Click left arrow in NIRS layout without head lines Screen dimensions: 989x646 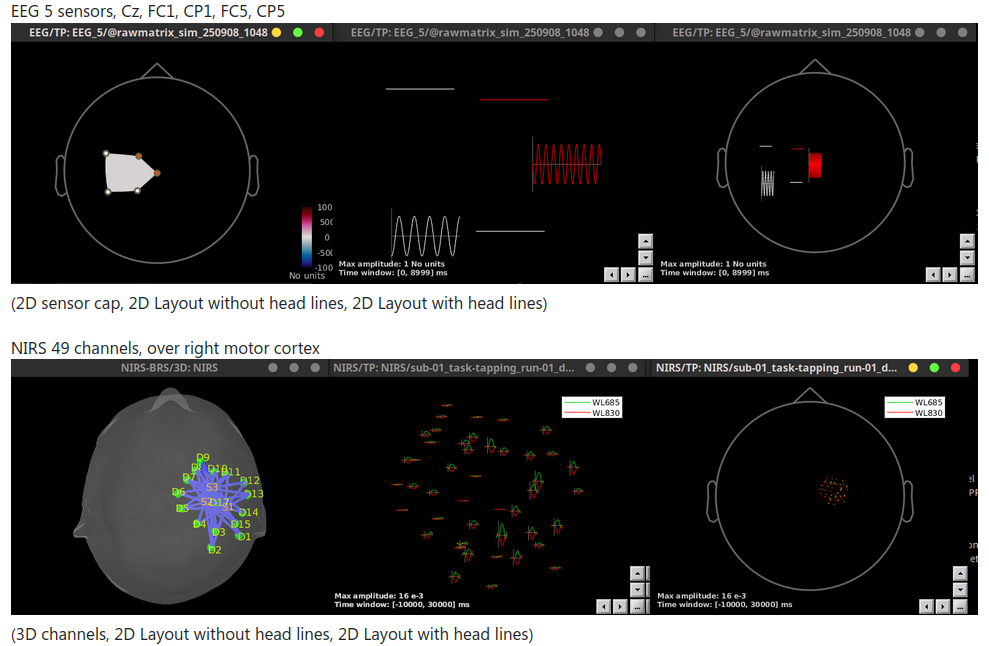(x=603, y=606)
